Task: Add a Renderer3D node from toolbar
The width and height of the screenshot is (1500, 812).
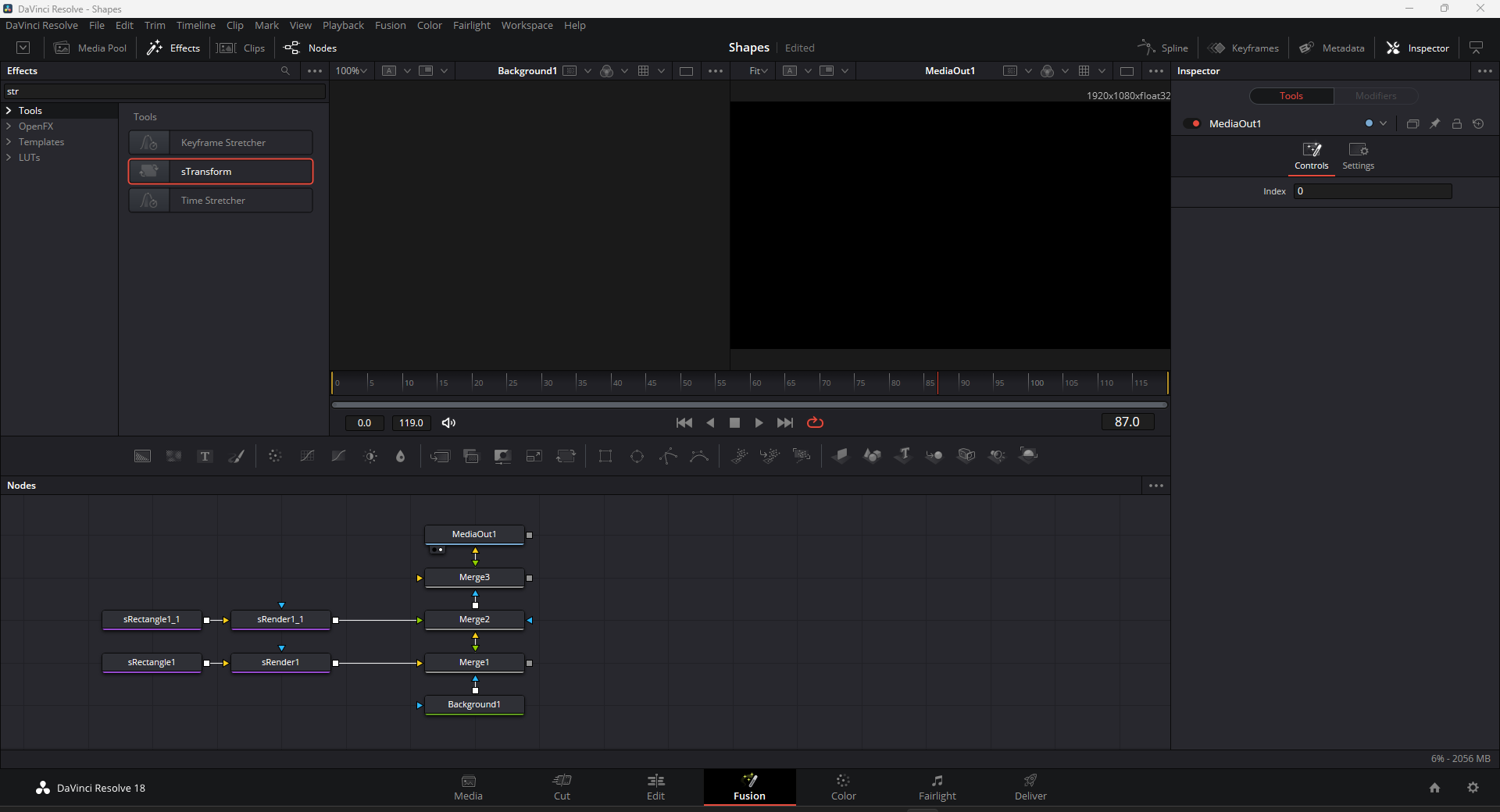Action: point(1028,455)
